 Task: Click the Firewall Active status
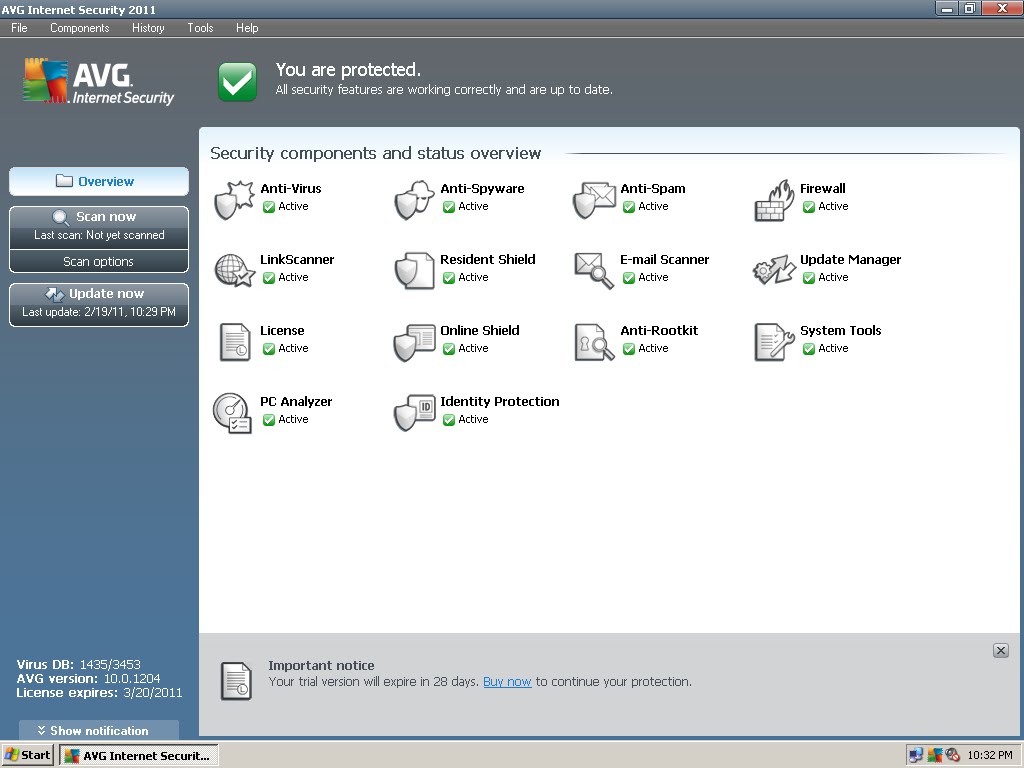825,206
